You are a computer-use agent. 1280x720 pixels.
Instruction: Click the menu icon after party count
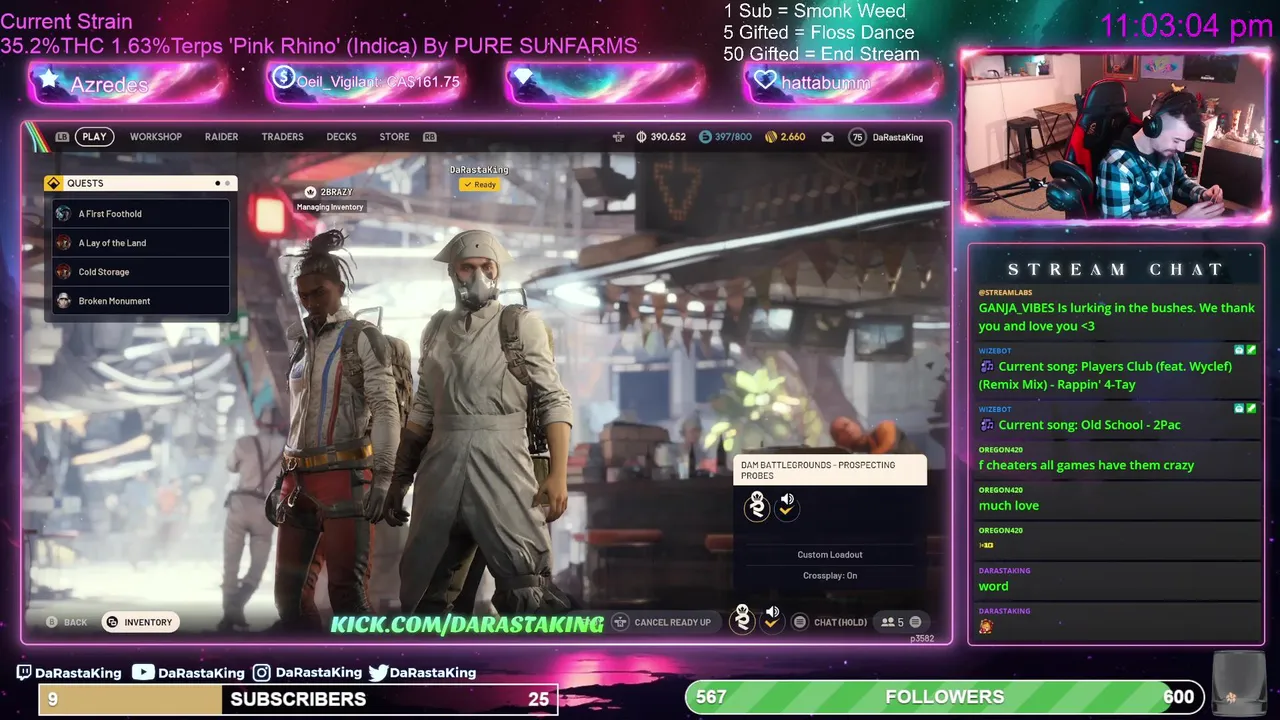point(915,622)
